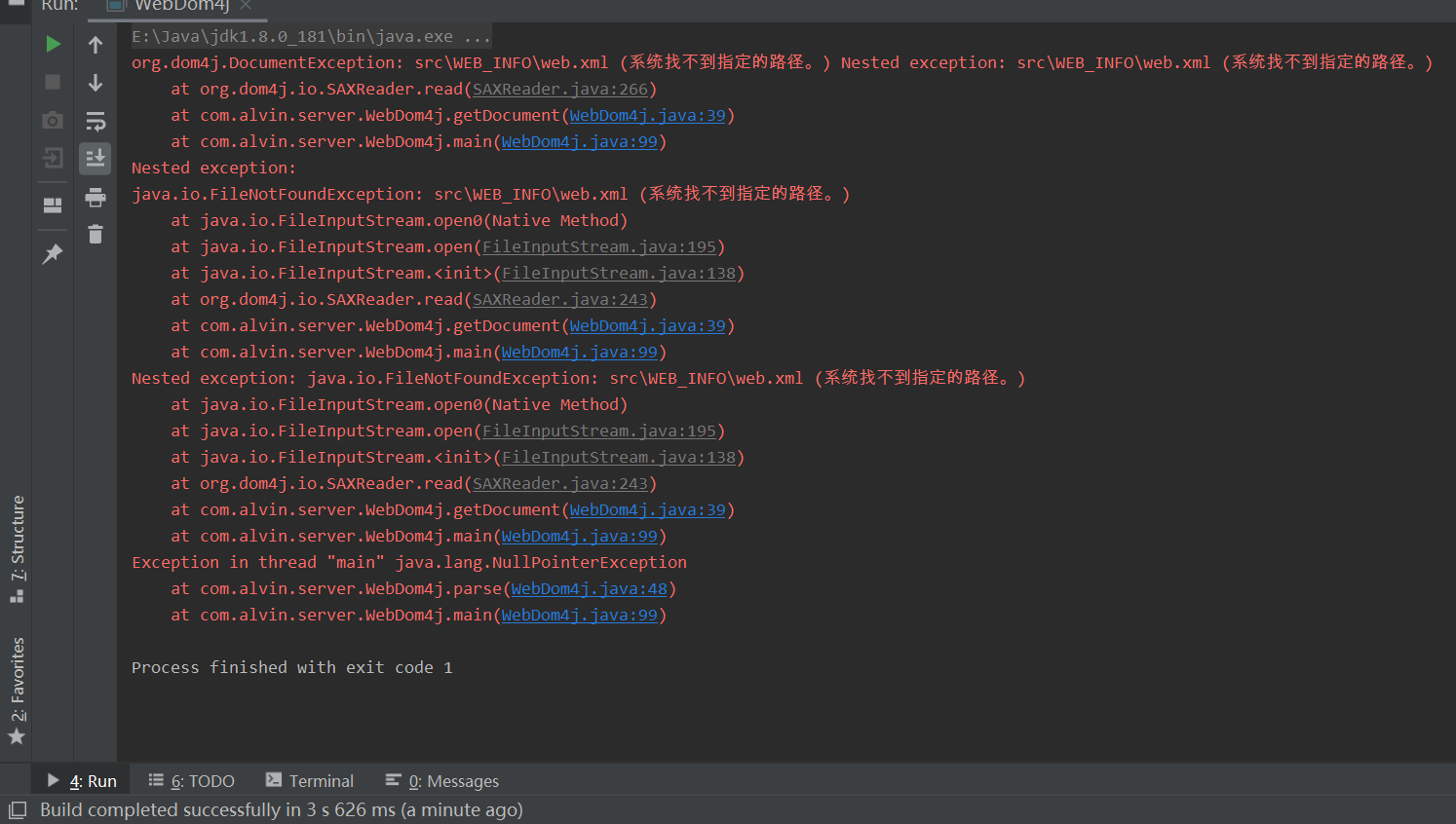Open the 0: Messages tab
The image size is (1456, 824).
click(x=441, y=780)
